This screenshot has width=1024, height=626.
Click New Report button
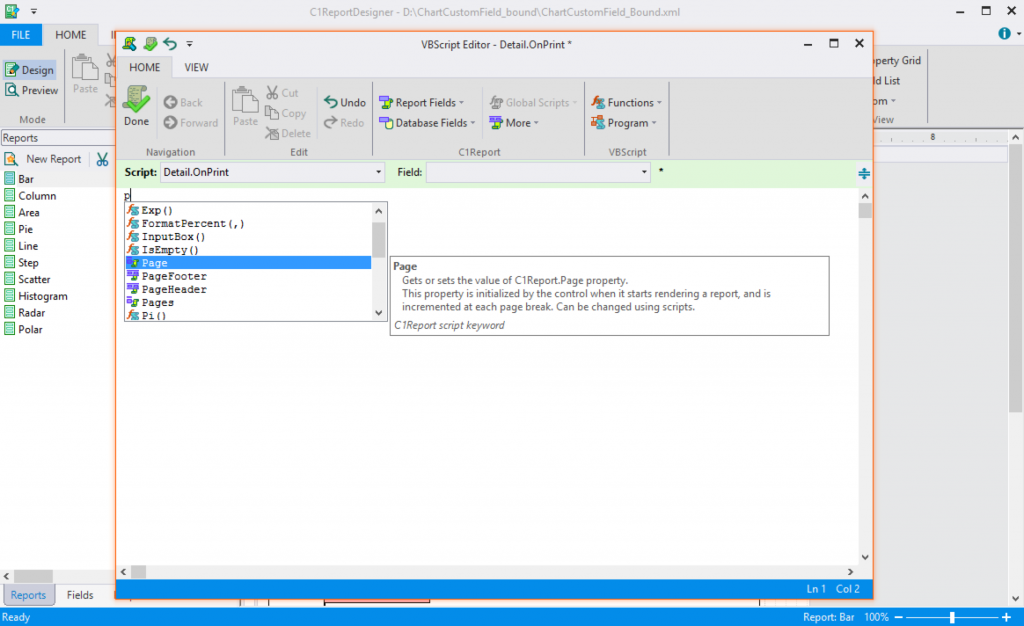43,159
